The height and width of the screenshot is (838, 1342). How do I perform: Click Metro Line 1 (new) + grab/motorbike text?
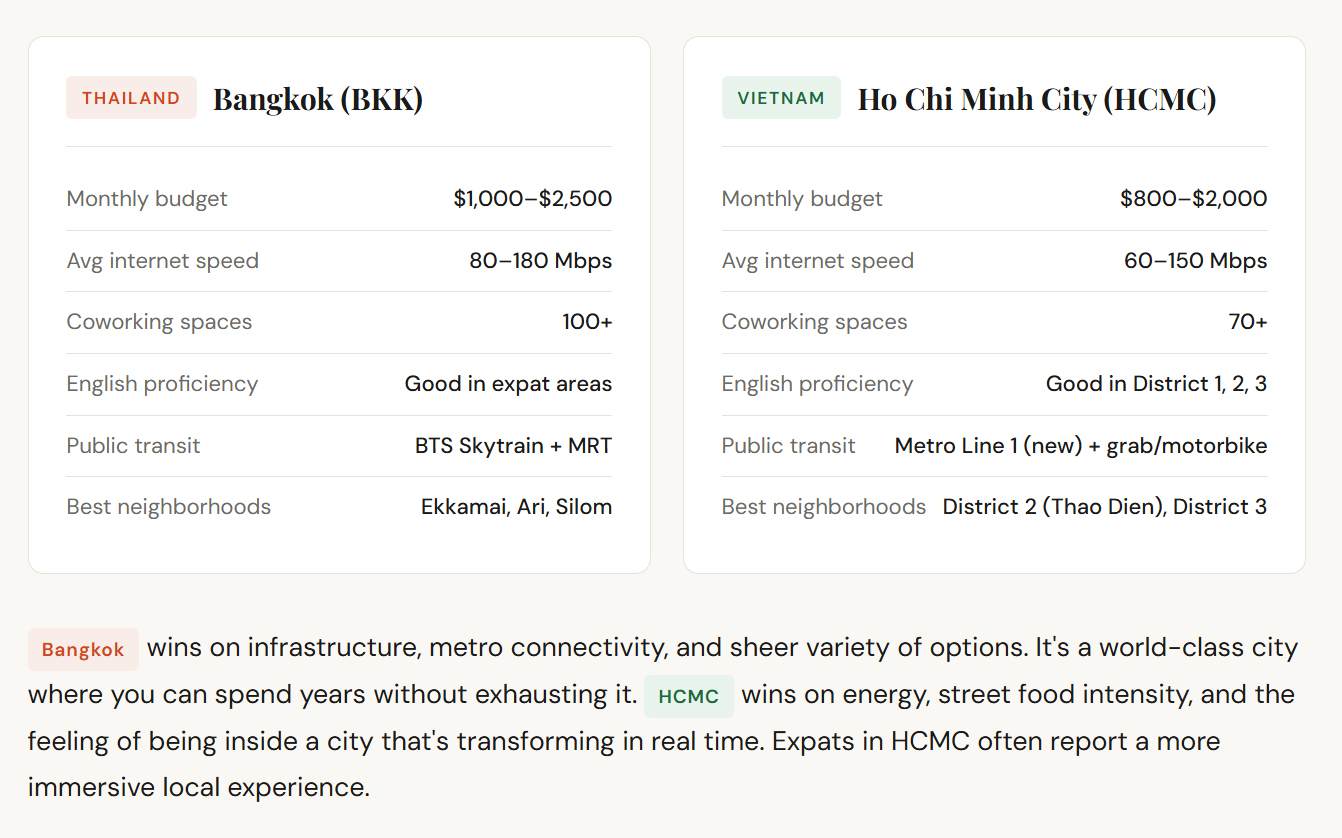pyautogui.click(x=1080, y=445)
